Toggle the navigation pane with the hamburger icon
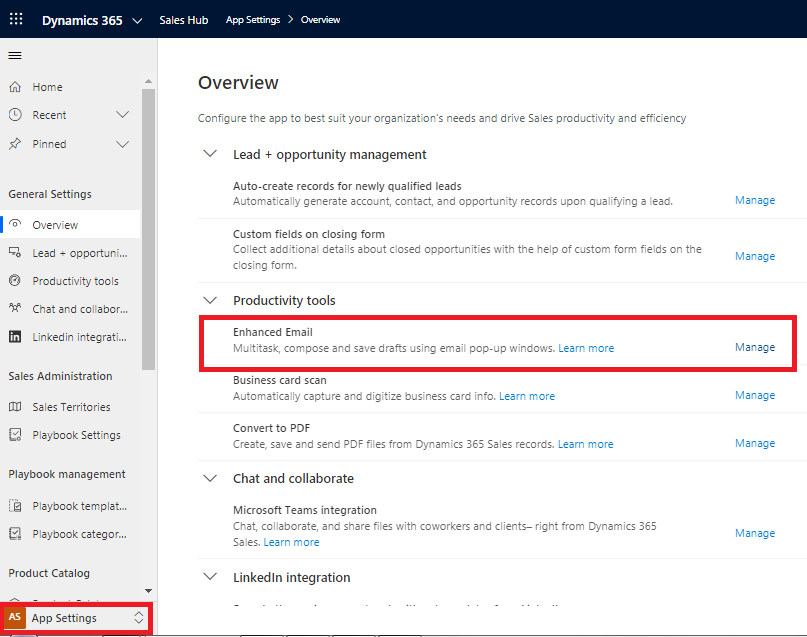The width and height of the screenshot is (807, 637). [15, 55]
